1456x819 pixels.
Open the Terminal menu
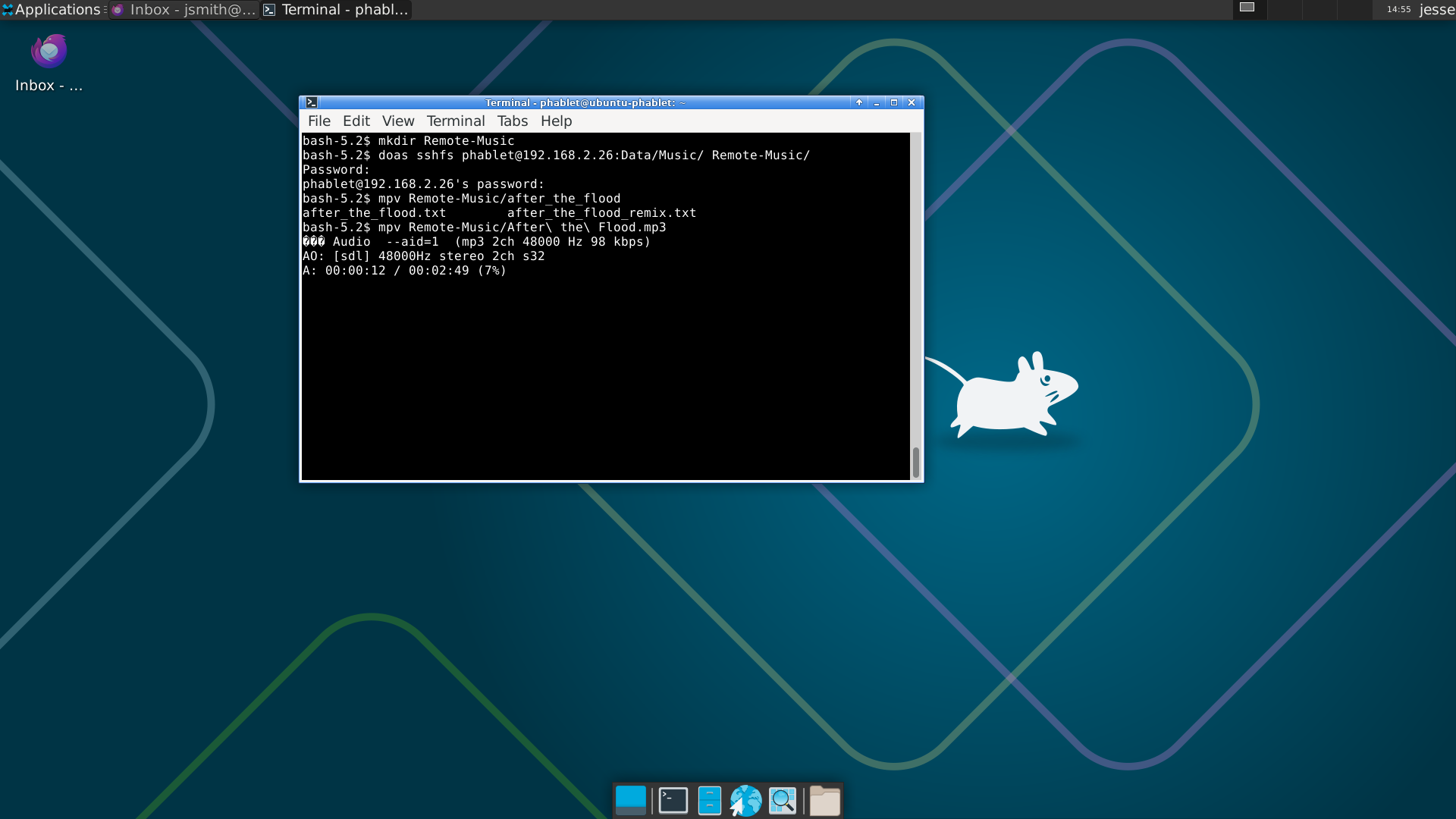click(x=456, y=121)
